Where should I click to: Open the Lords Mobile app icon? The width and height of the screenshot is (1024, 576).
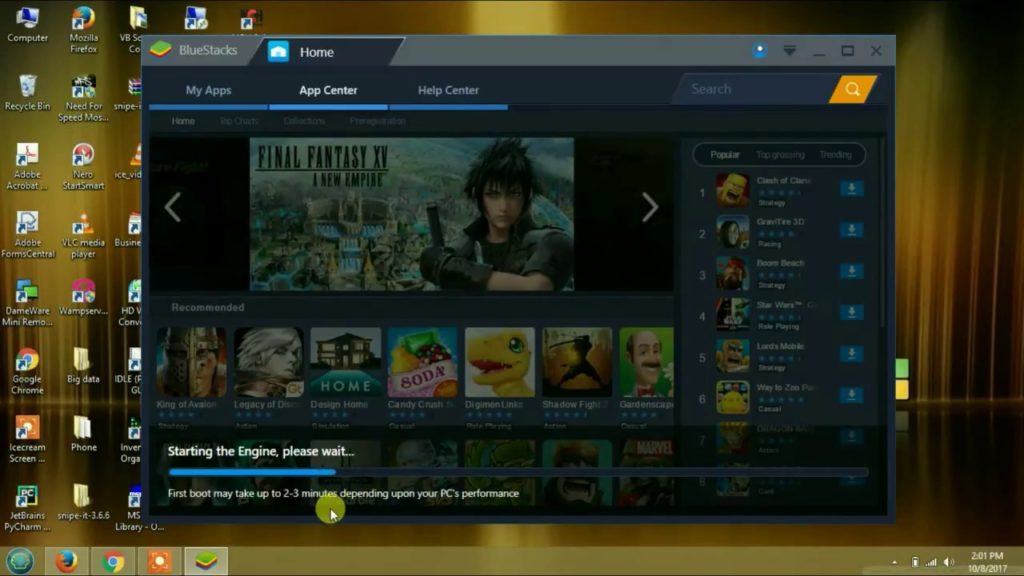[x=733, y=356]
